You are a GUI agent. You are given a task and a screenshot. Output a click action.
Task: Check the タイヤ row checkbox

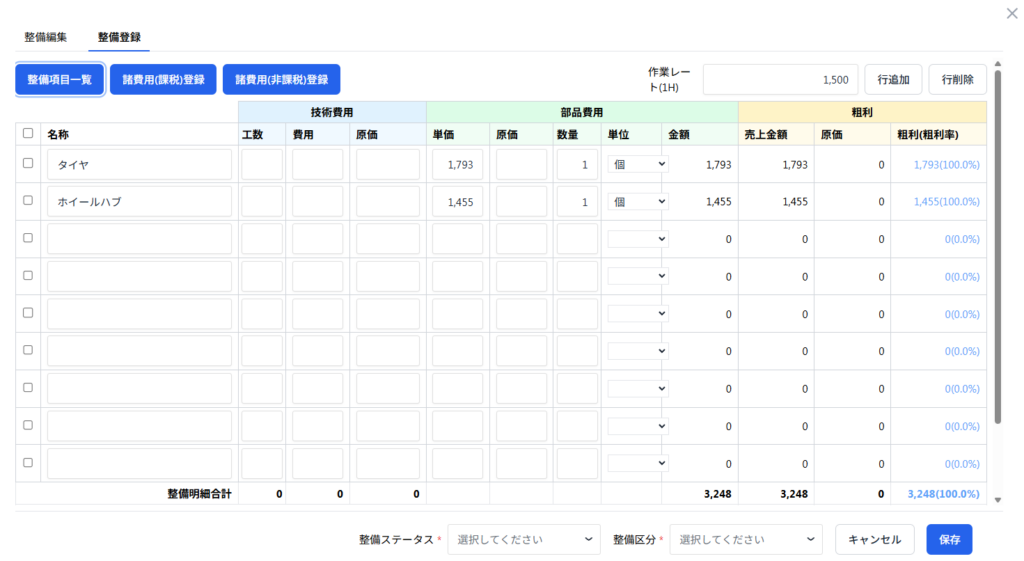pos(28,163)
